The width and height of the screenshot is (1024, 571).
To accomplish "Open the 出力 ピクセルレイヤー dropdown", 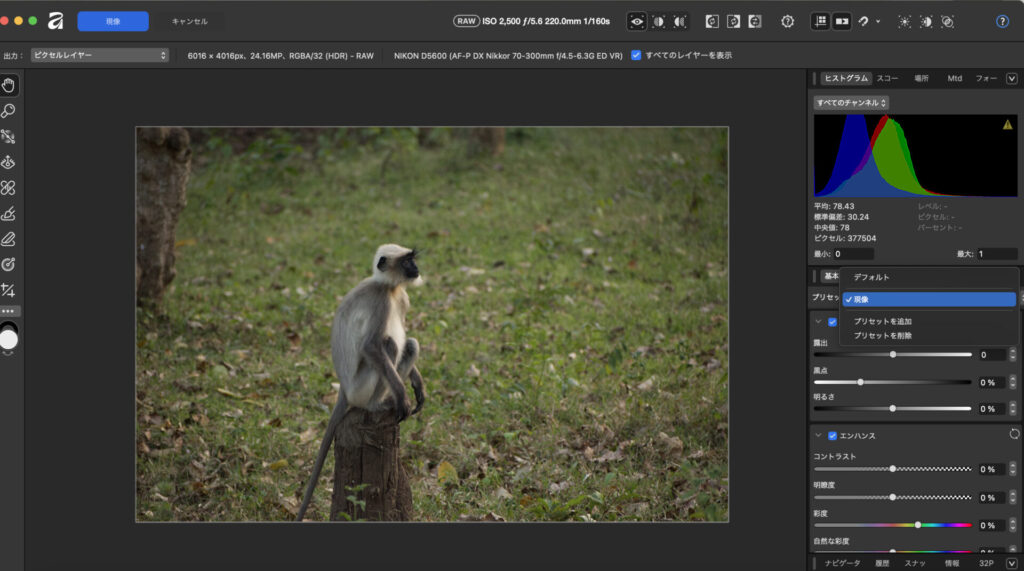I will pyautogui.click(x=99, y=55).
